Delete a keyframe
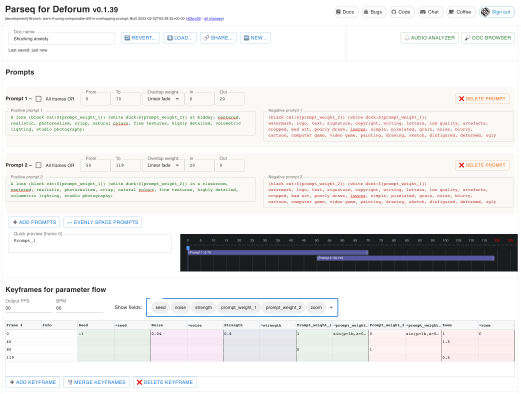Screen dimensions: 521x394 [165, 382]
